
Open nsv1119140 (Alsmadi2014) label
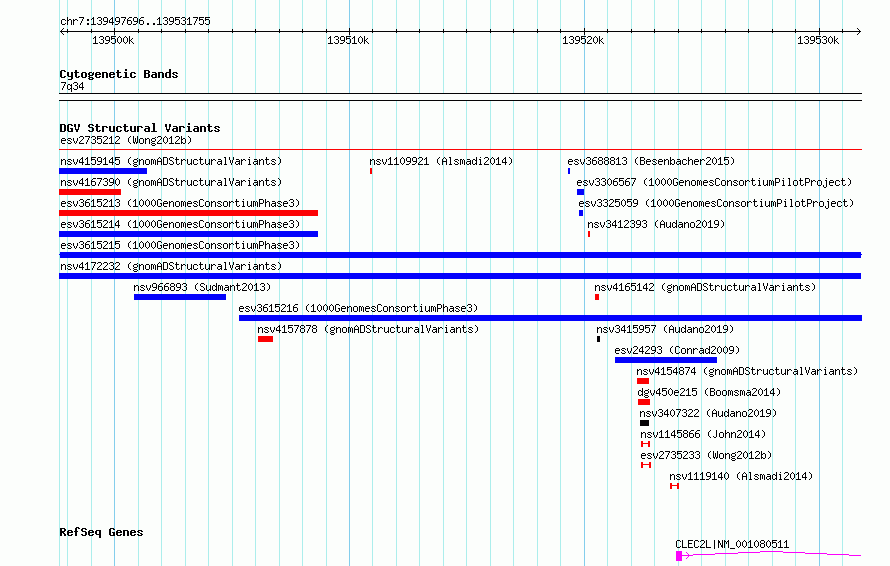tap(741, 476)
